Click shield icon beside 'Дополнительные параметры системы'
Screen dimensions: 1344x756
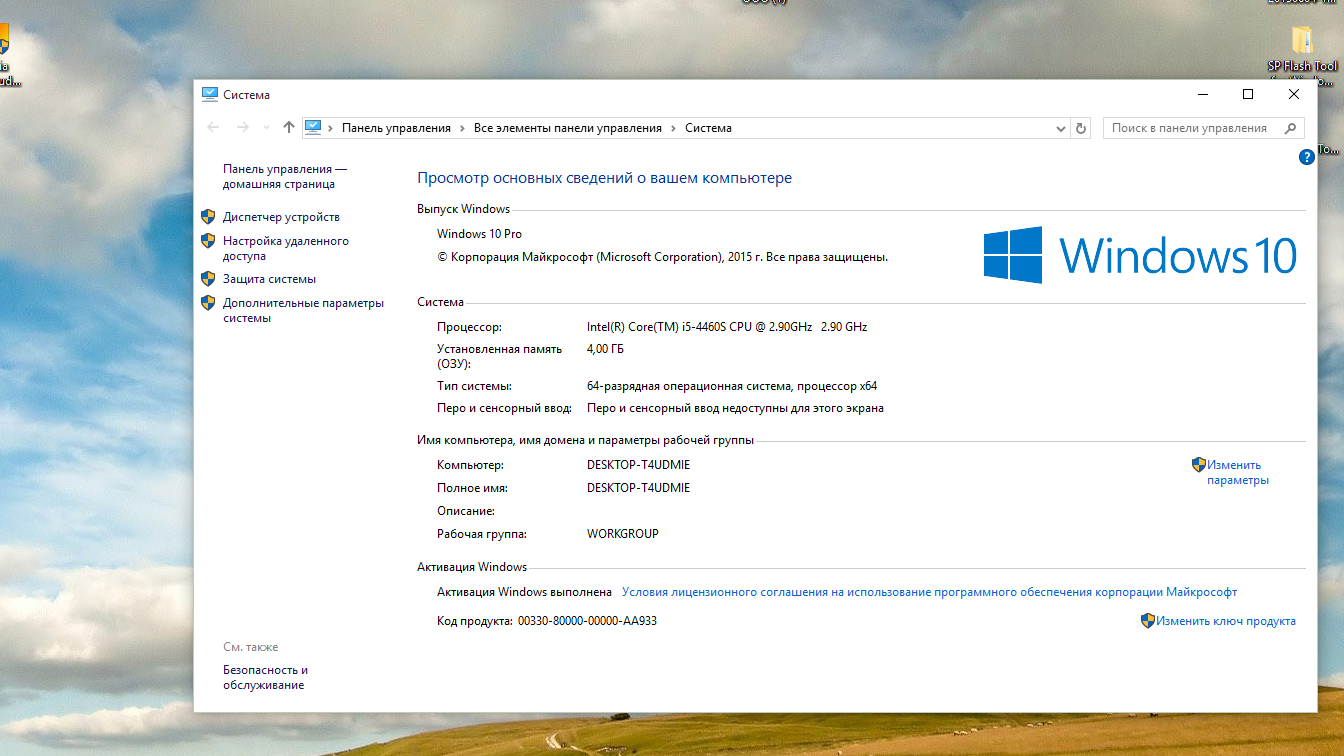click(208, 302)
